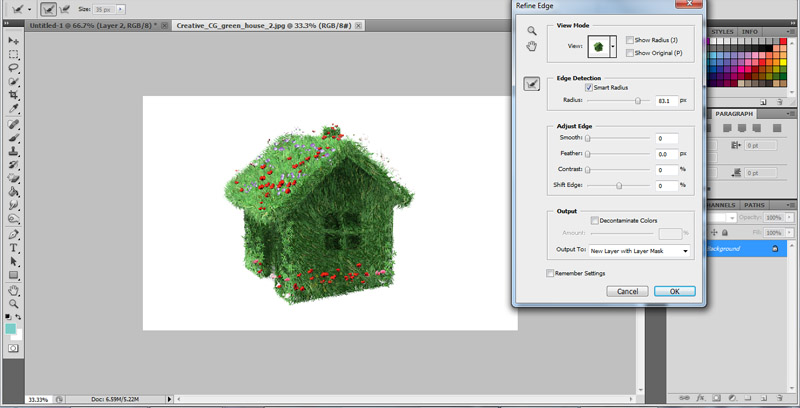Open the View mode thumbnail dropdown

pyautogui.click(x=612, y=46)
